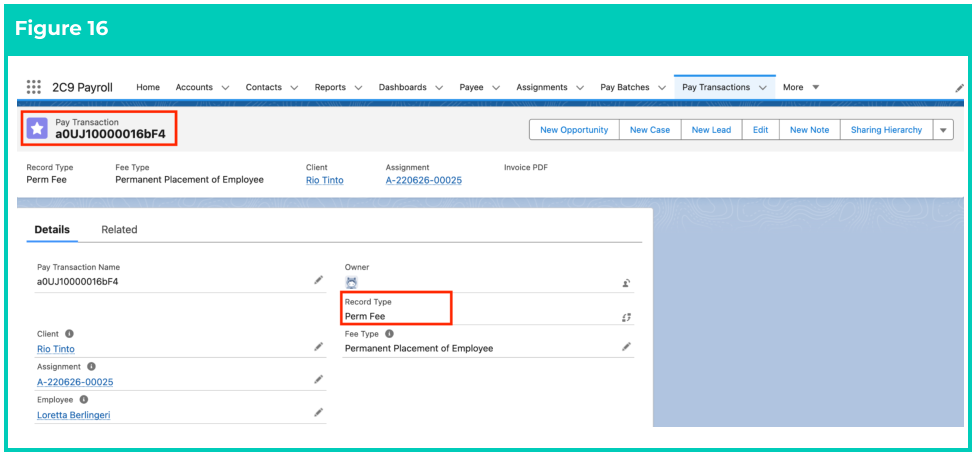The height and width of the screenshot is (456, 976).
Task: Click the New Lead button
Action: [711, 130]
